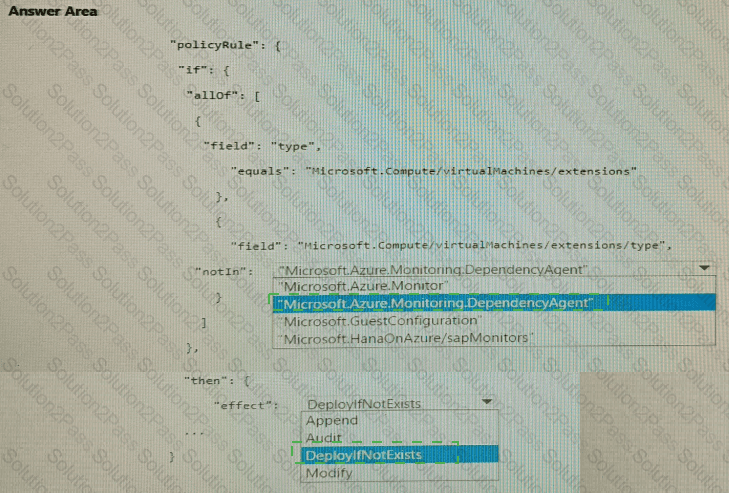
Task: Choose Audit effect option
Action: [400, 438]
